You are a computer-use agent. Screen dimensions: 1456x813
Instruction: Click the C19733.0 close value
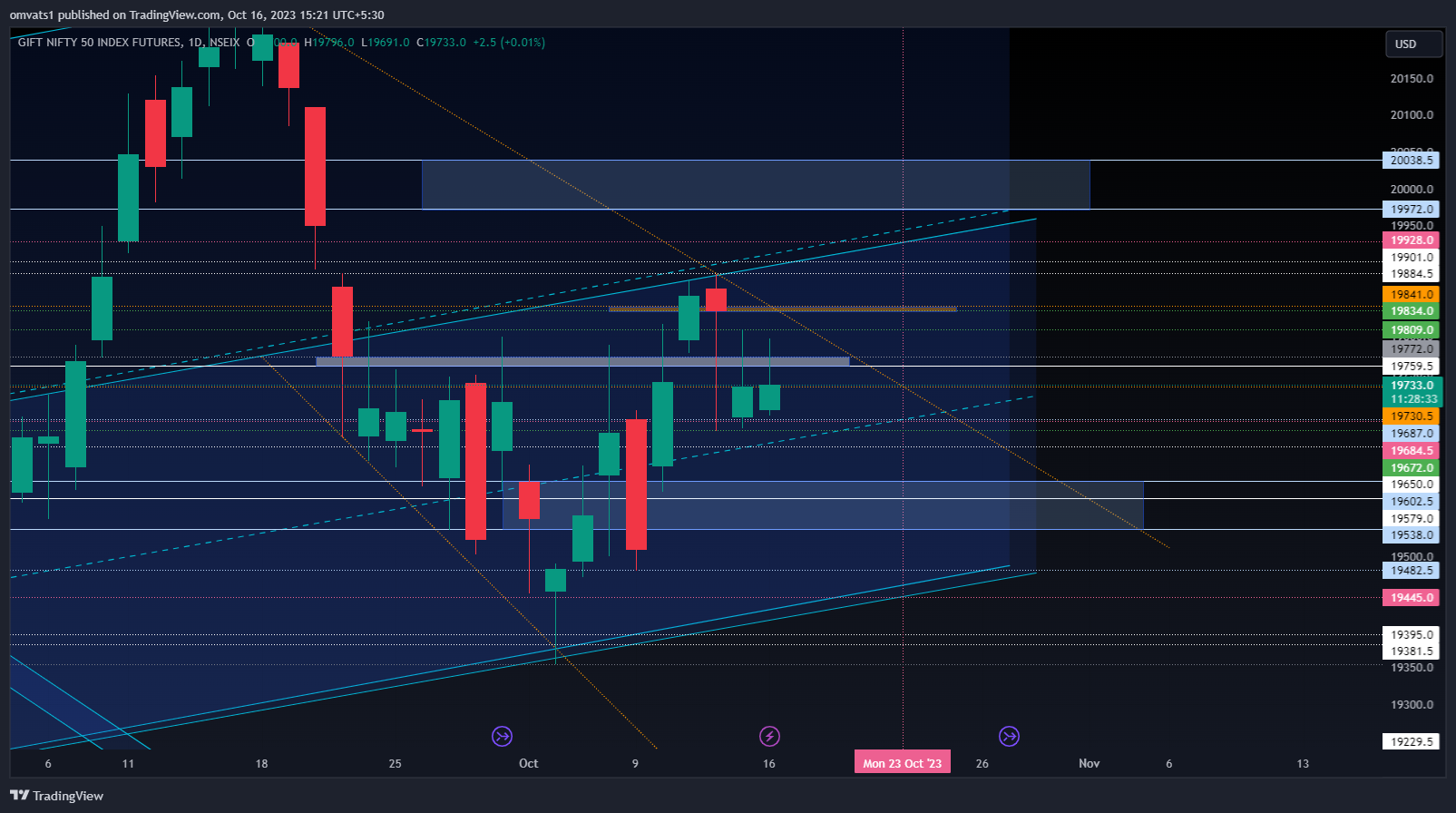click(442, 42)
